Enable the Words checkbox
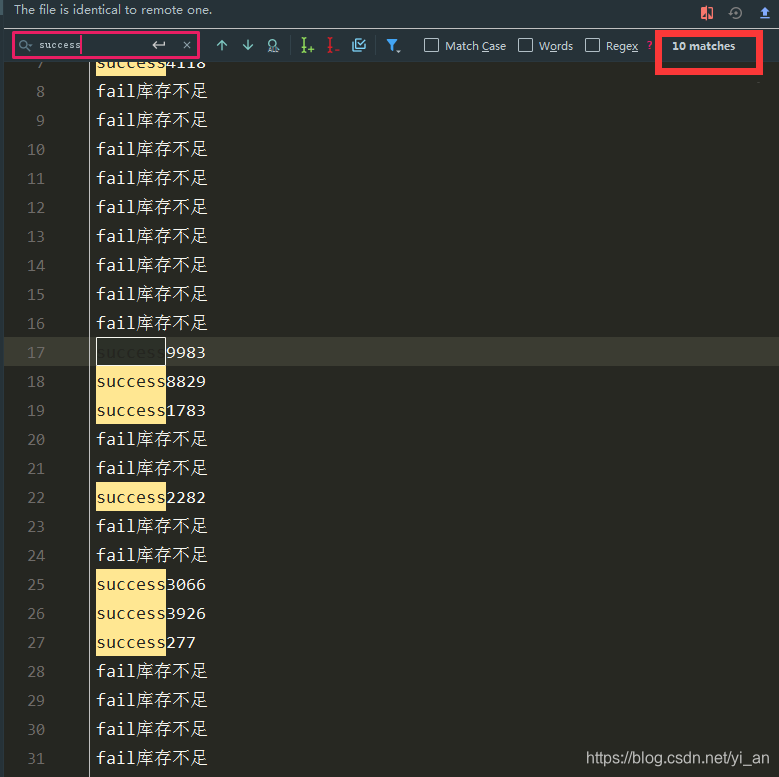779x777 pixels. point(525,45)
